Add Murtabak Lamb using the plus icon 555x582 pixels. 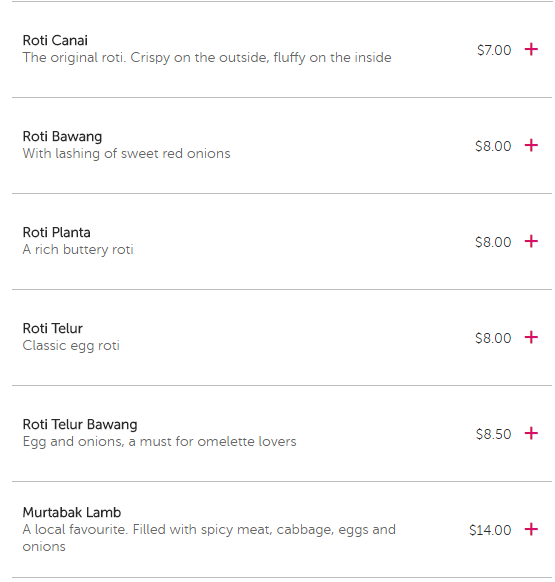click(x=531, y=529)
